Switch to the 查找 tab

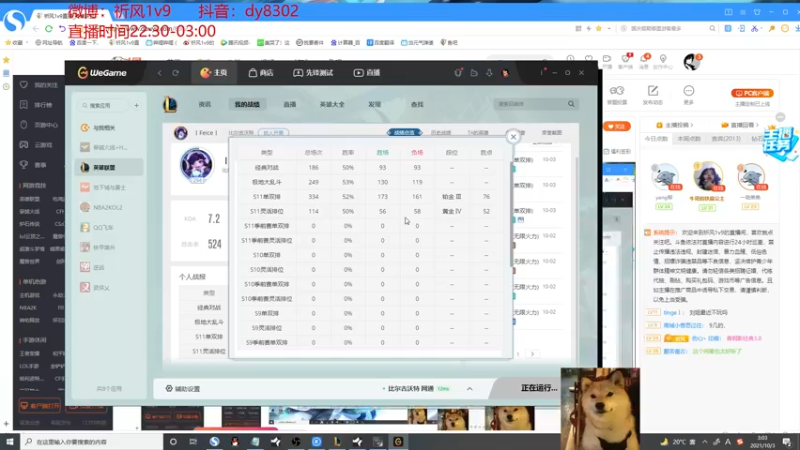point(417,104)
